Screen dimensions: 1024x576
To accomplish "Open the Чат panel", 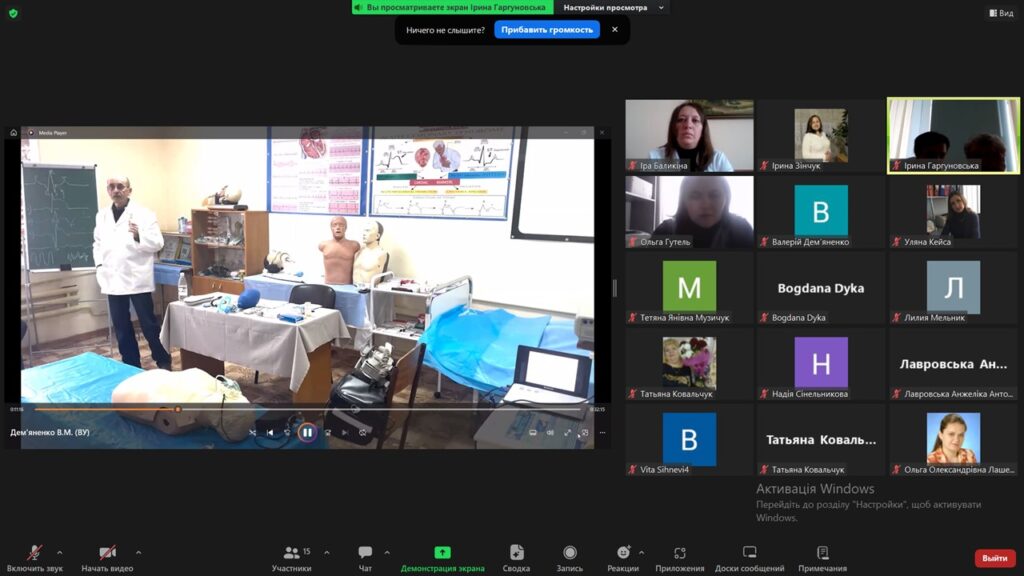I will [365, 555].
